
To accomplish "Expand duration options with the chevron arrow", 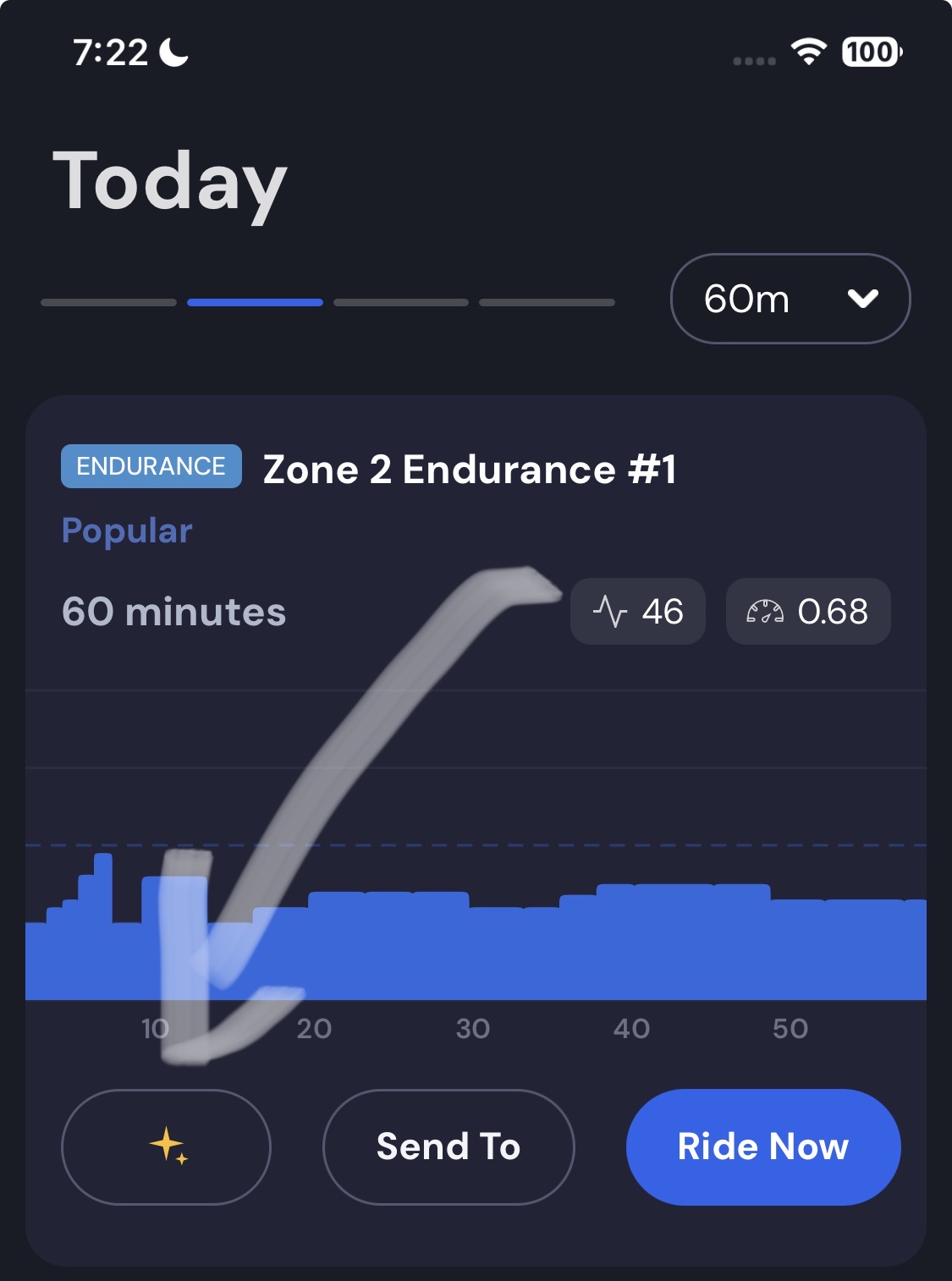I will (x=862, y=299).
